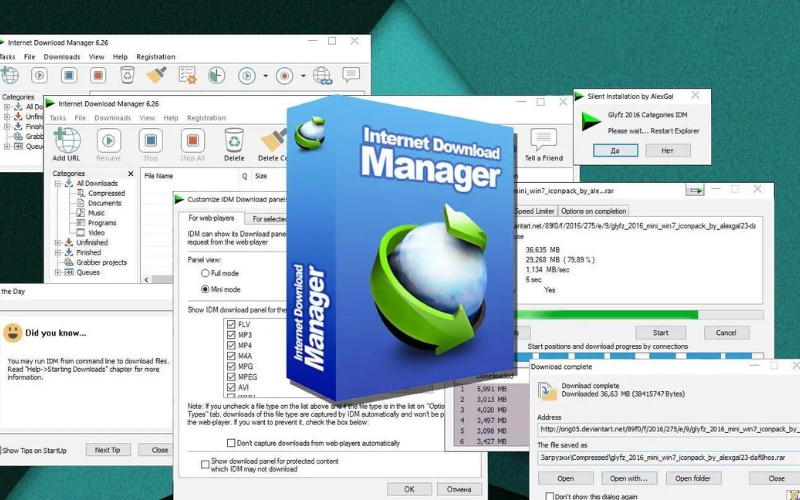Click the Address field in Download complete
The height and width of the screenshot is (500, 800).
pos(669,430)
